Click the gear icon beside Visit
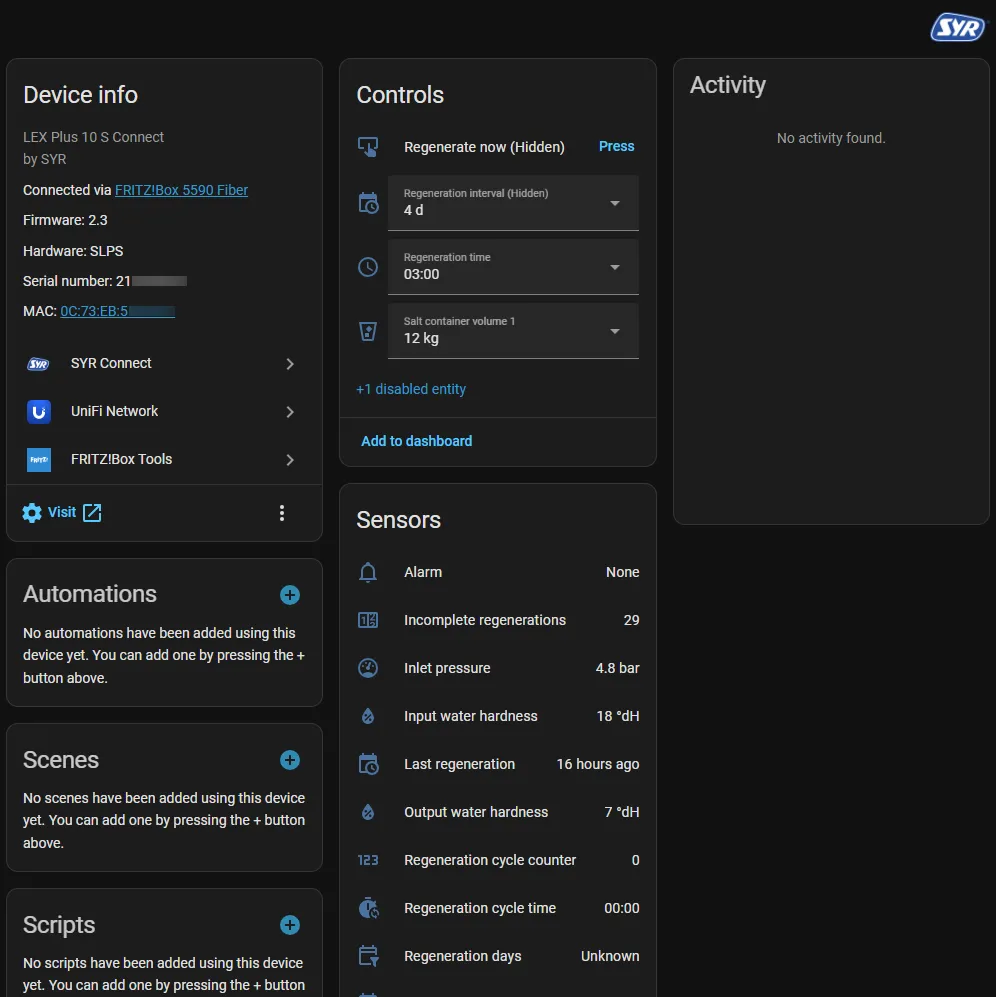The width and height of the screenshot is (996, 997). pos(32,512)
